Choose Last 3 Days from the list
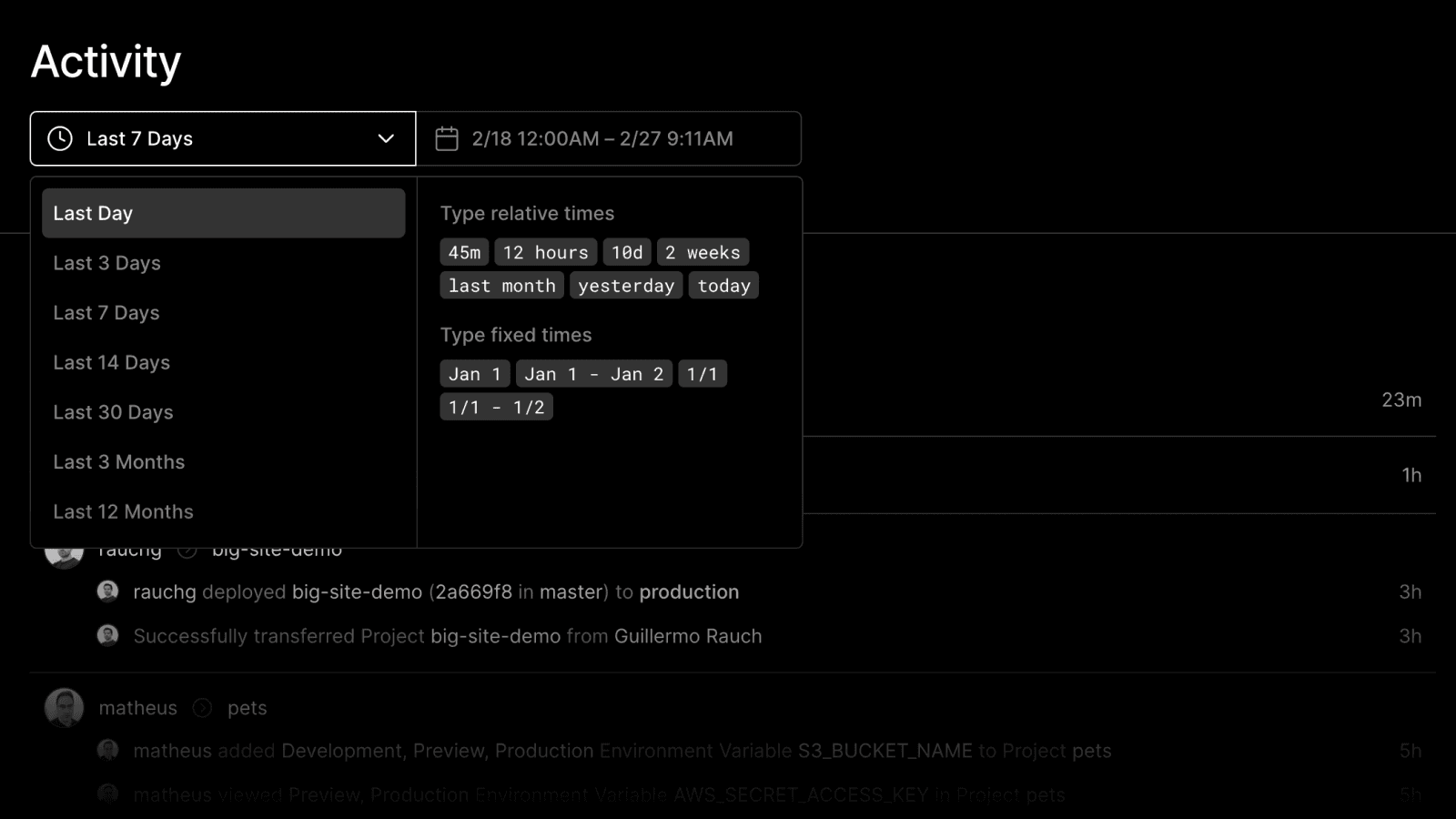 (106, 263)
